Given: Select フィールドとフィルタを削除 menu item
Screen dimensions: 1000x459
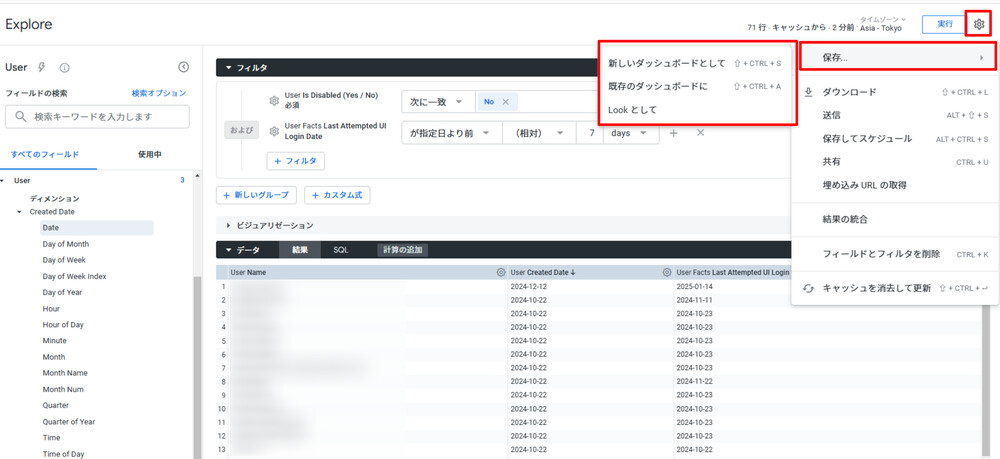Looking at the screenshot, I should coord(895,254).
